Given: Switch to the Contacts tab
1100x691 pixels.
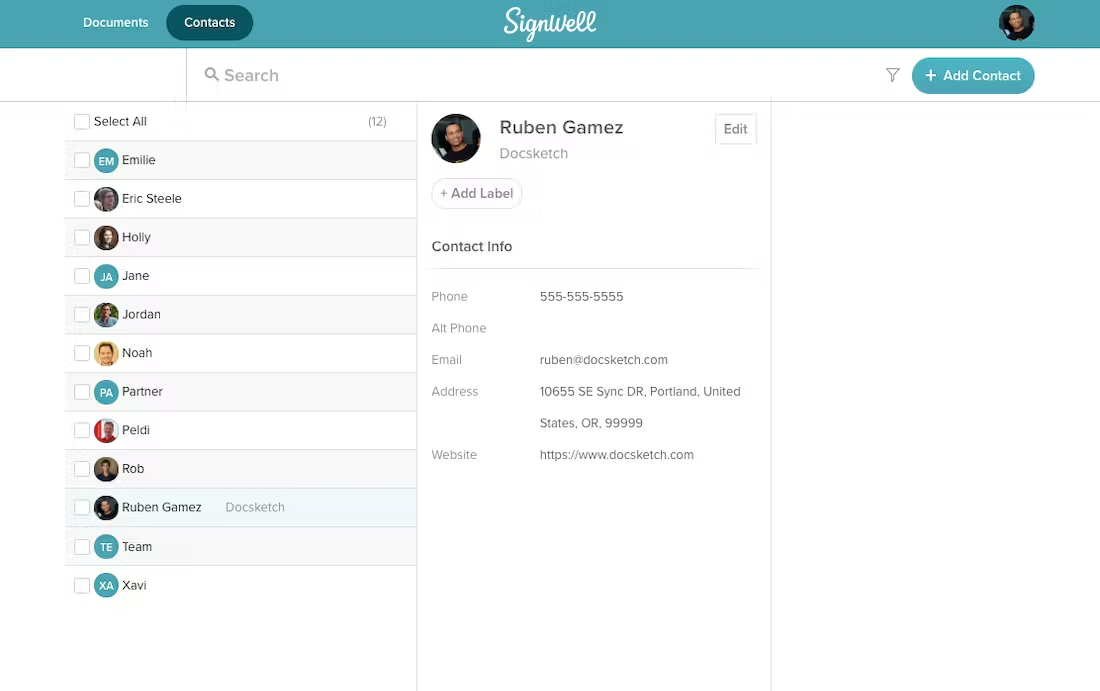Looking at the screenshot, I should [209, 22].
